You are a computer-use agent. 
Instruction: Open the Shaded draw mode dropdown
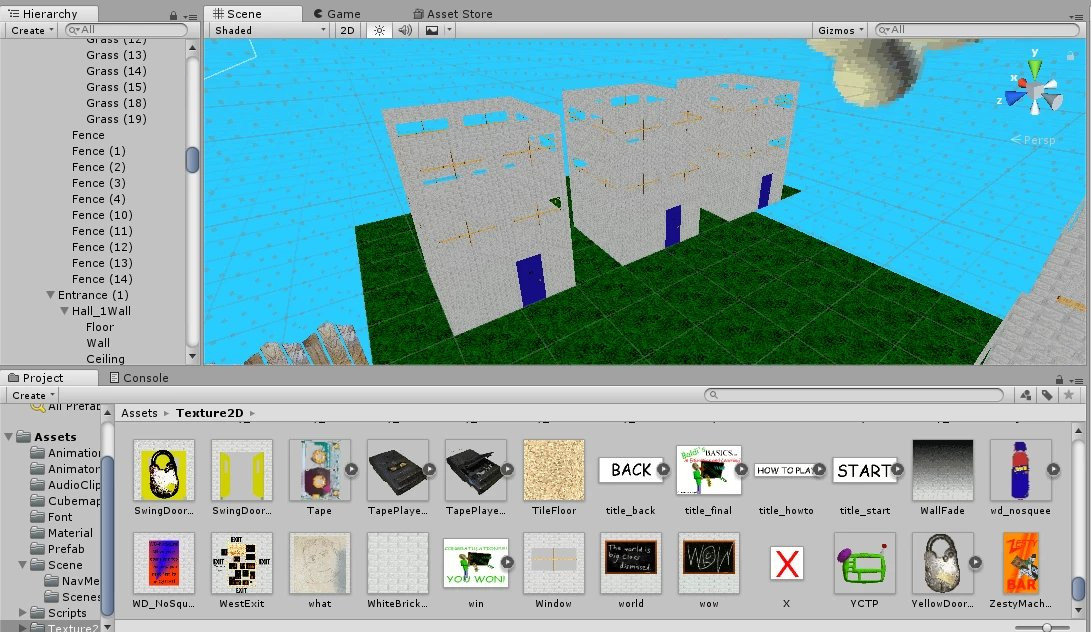[267, 30]
